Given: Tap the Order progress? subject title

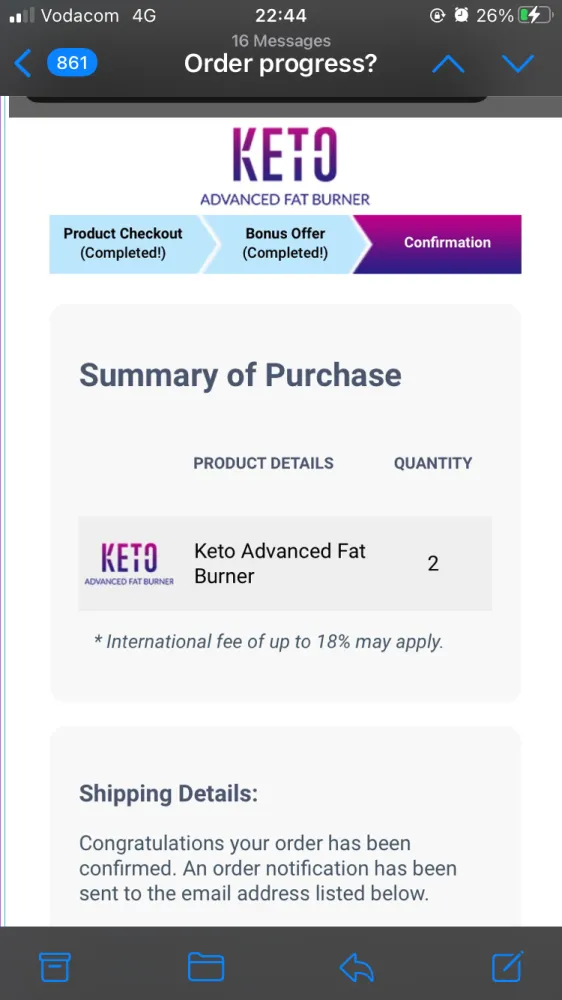Looking at the screenshot, I should [x=281, y=64].
